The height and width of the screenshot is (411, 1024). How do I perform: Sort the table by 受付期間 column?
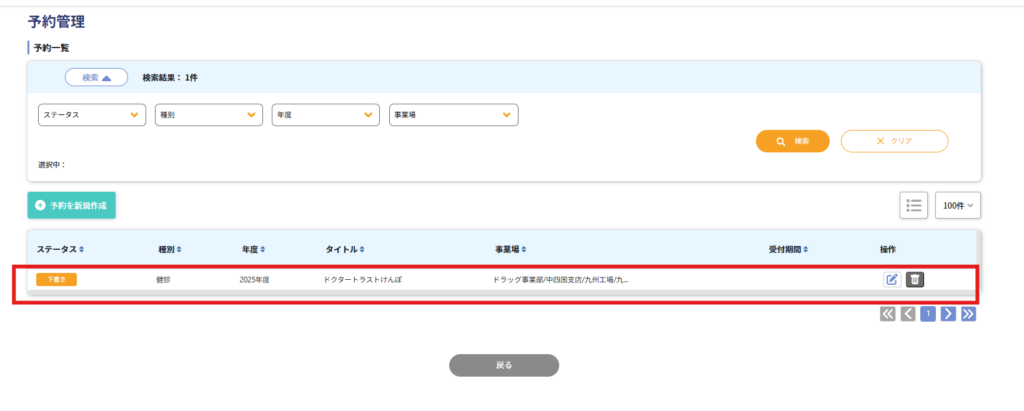tap(788, 249)
